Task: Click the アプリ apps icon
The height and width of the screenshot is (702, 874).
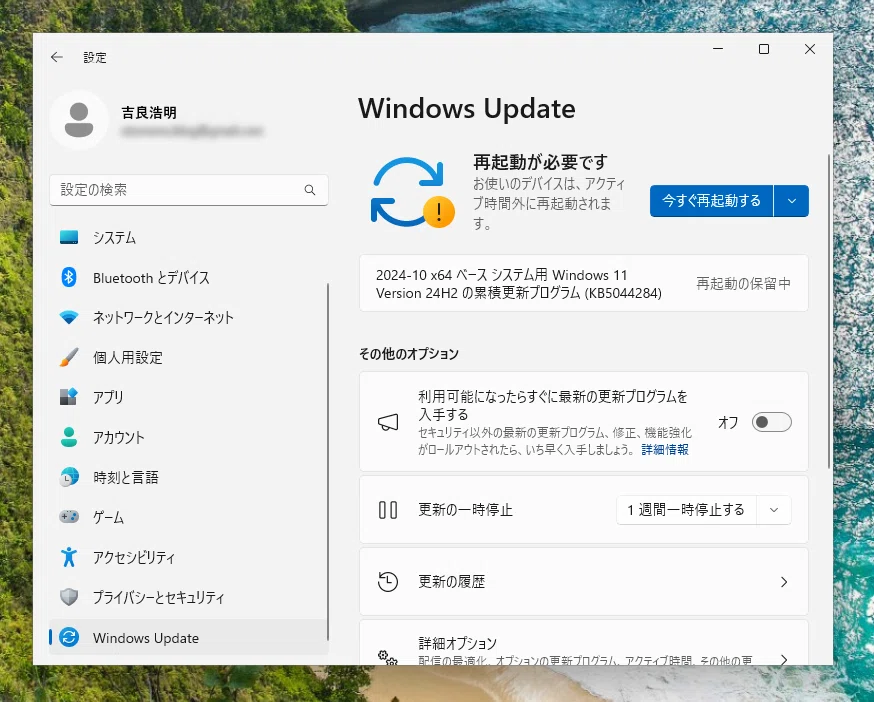Action: coord(69,397)
